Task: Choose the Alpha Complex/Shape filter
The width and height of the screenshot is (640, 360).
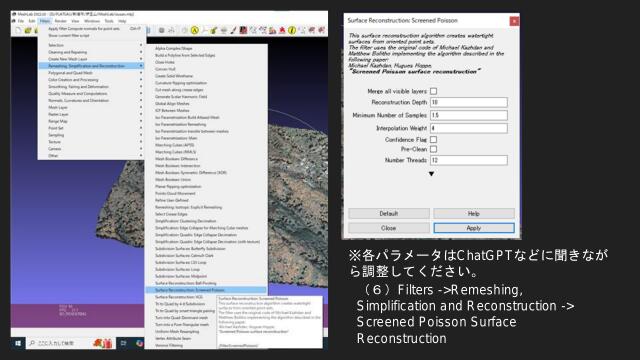Action: pos(207,48)
